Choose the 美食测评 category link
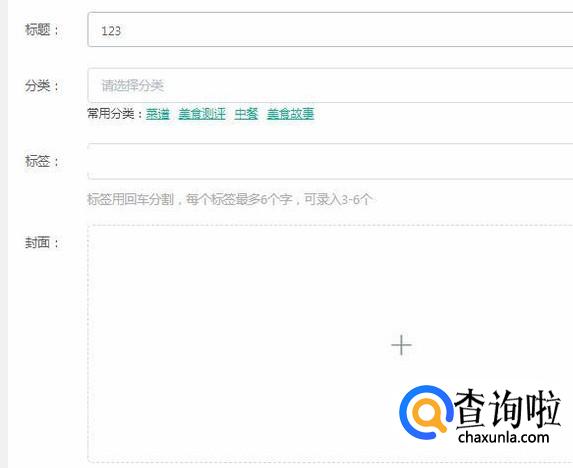The width and height of the screenshot is (573, 468). coord(202,114)
